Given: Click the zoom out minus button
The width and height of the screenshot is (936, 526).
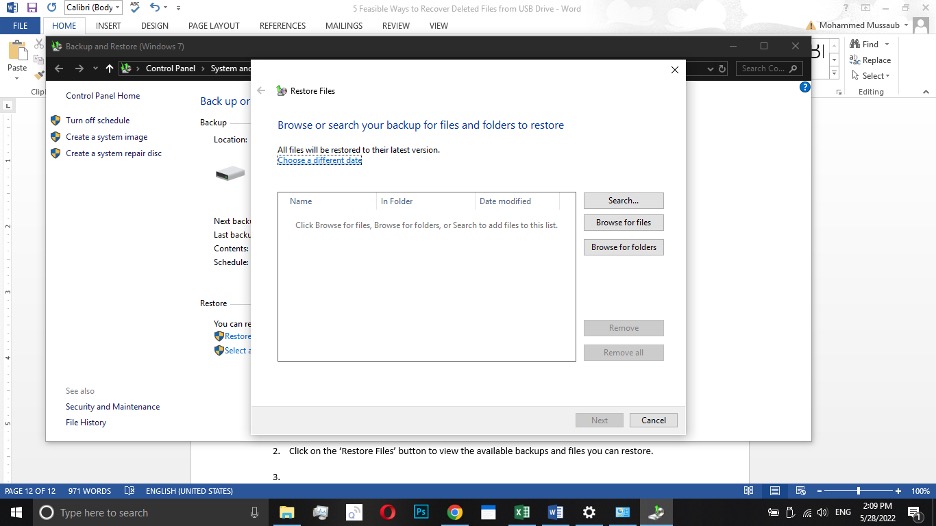Looking at the screenshot, I should (x=819, y=491).
